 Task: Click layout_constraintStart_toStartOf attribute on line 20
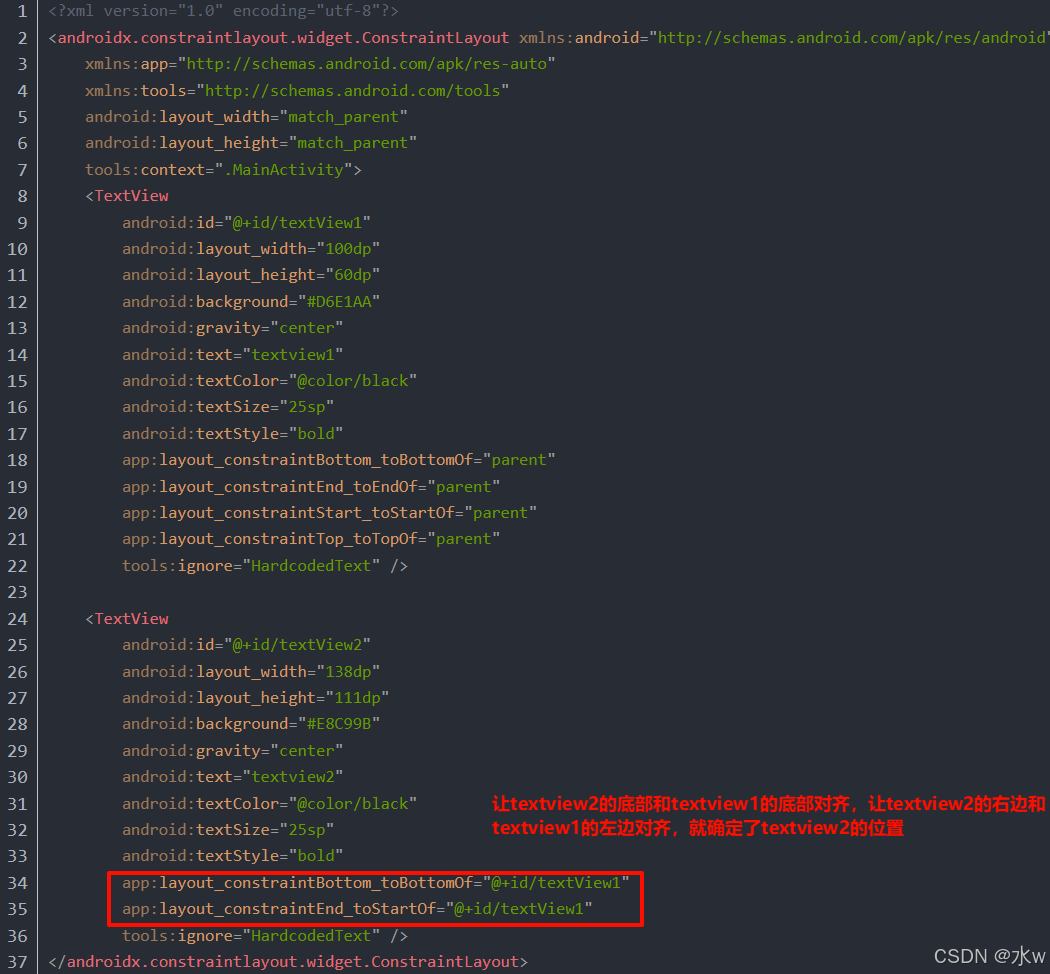point(329,513)
